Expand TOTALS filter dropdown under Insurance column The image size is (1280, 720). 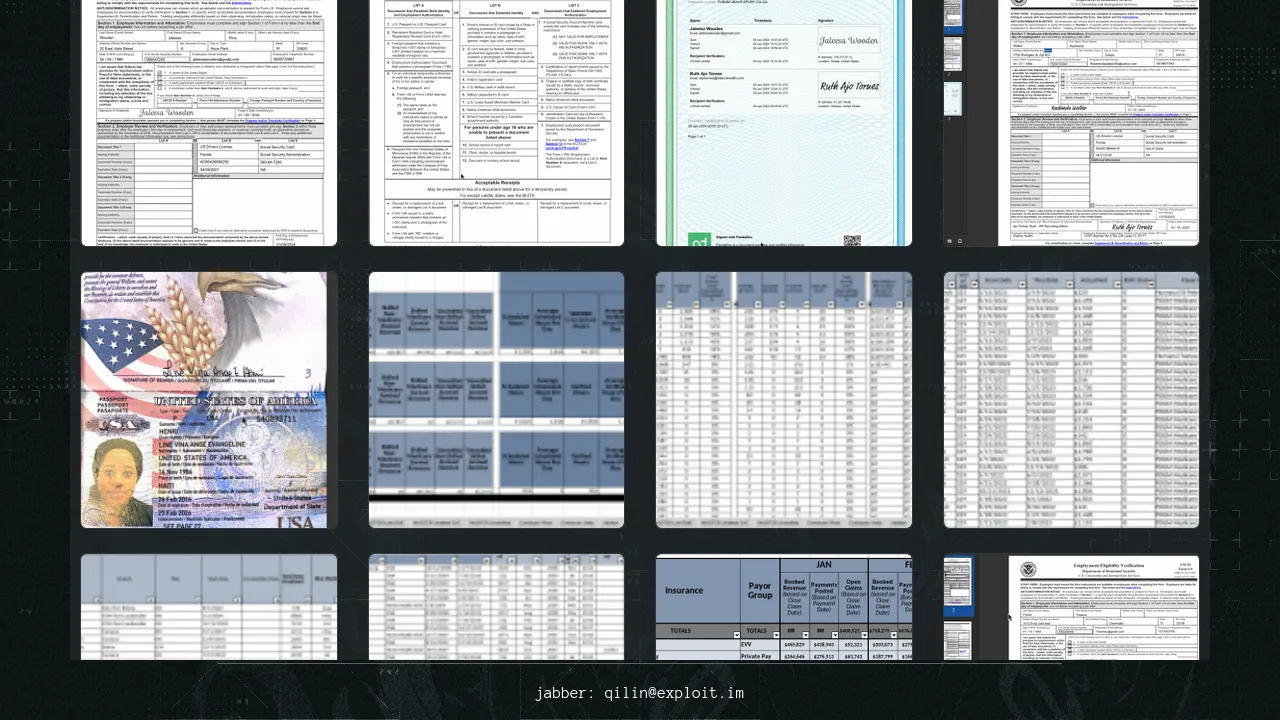coord(737,634)
